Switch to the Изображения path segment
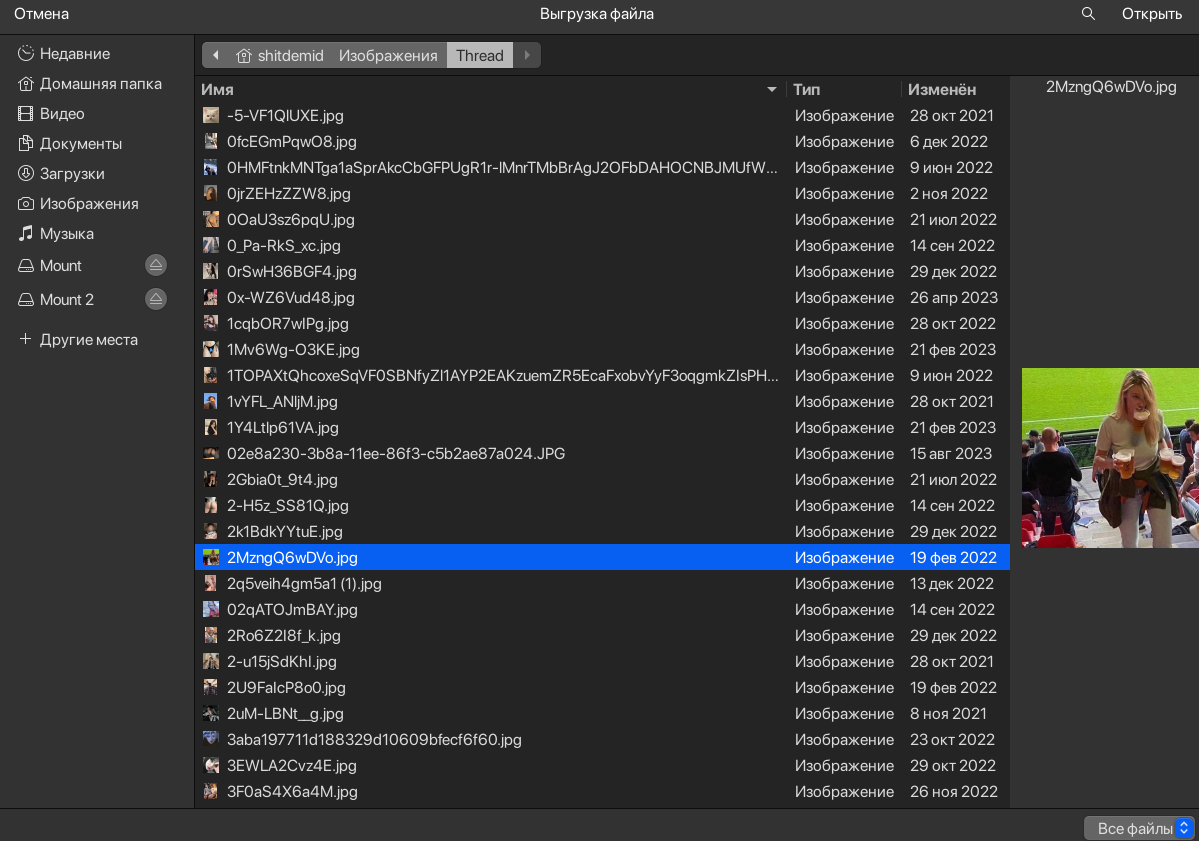This screenshot has height=841, width=1199. point(388,56)
